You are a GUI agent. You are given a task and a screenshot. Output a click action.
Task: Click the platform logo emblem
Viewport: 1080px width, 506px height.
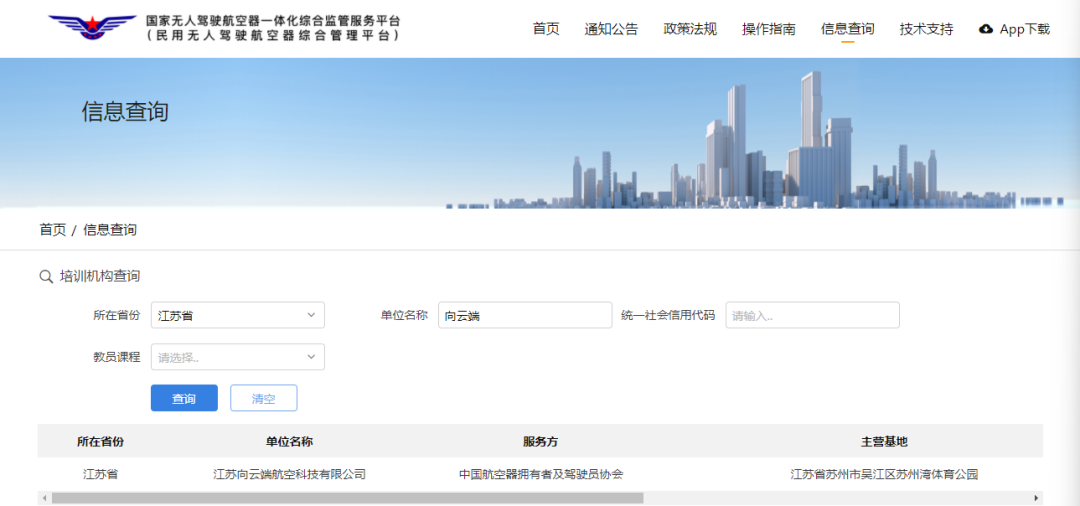[x=92, y=28]
